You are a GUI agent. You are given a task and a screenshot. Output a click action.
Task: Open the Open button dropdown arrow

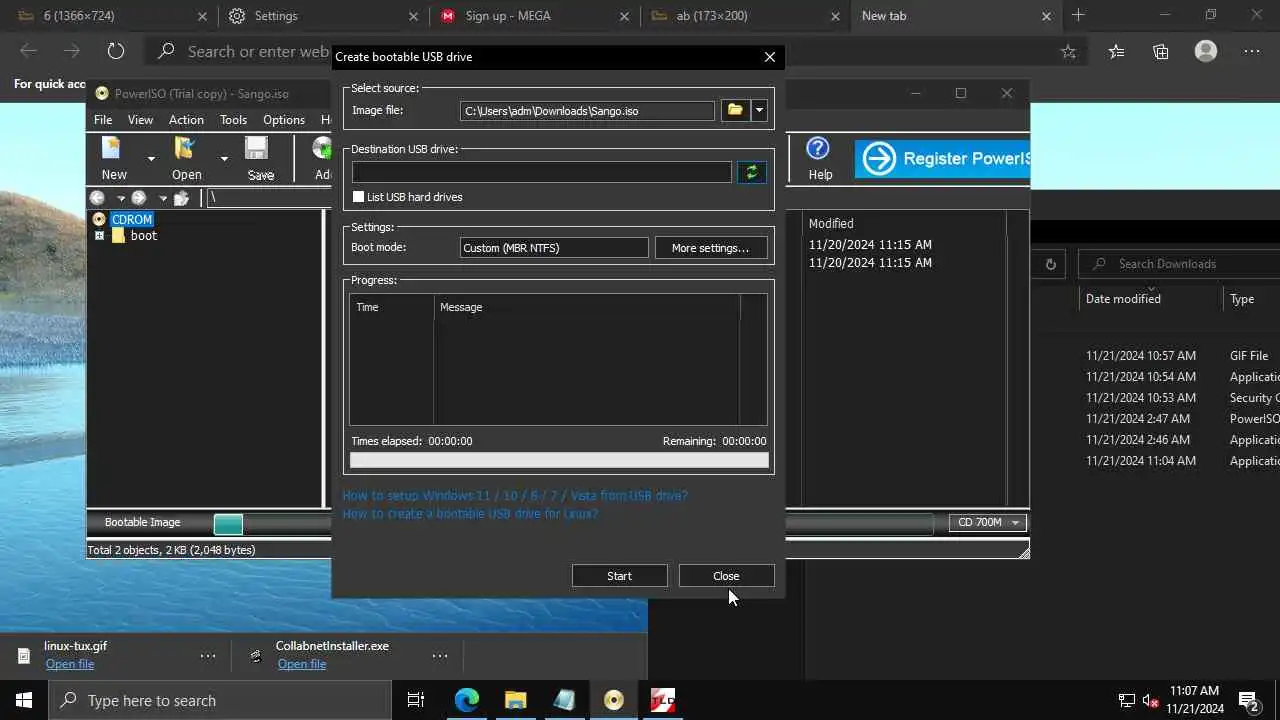coord(224,159)
